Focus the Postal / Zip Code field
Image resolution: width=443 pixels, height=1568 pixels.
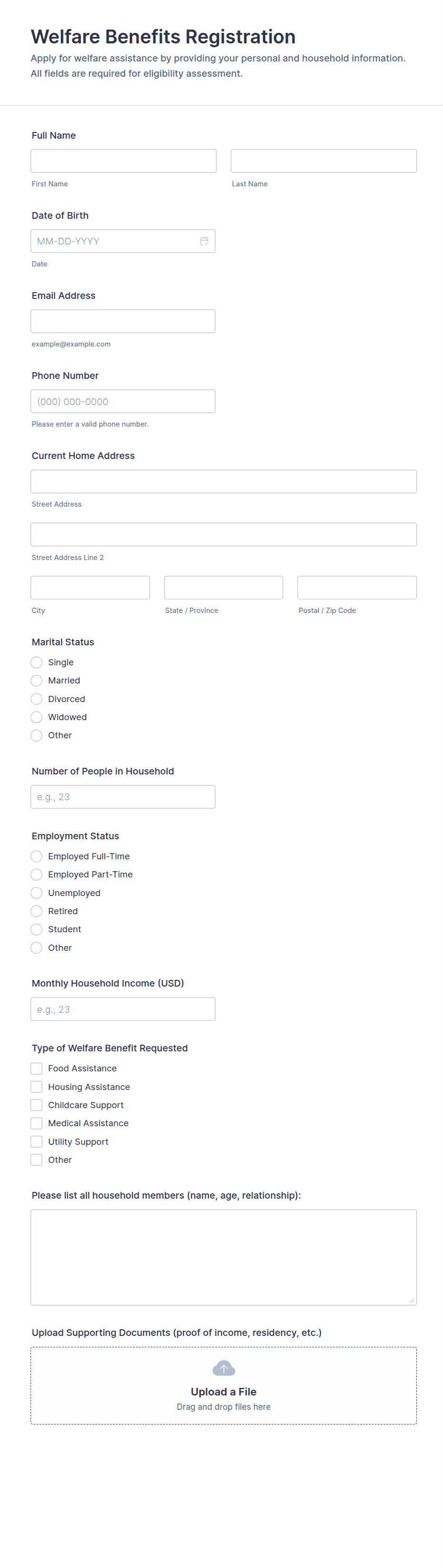click(x=357, y=587)
